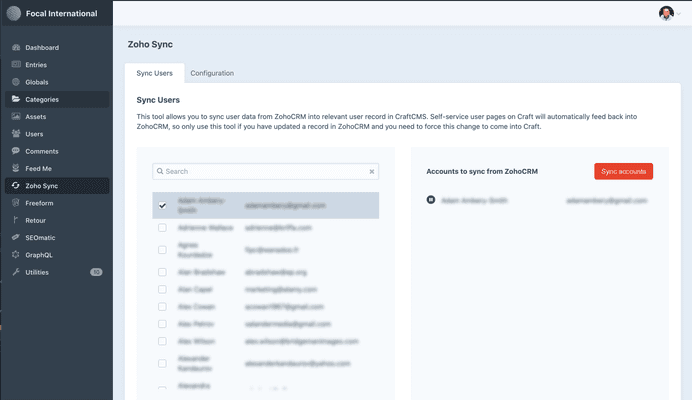Select the Agnes Kourdadze row checkbox
692x400 pixels.
point(162,250)
